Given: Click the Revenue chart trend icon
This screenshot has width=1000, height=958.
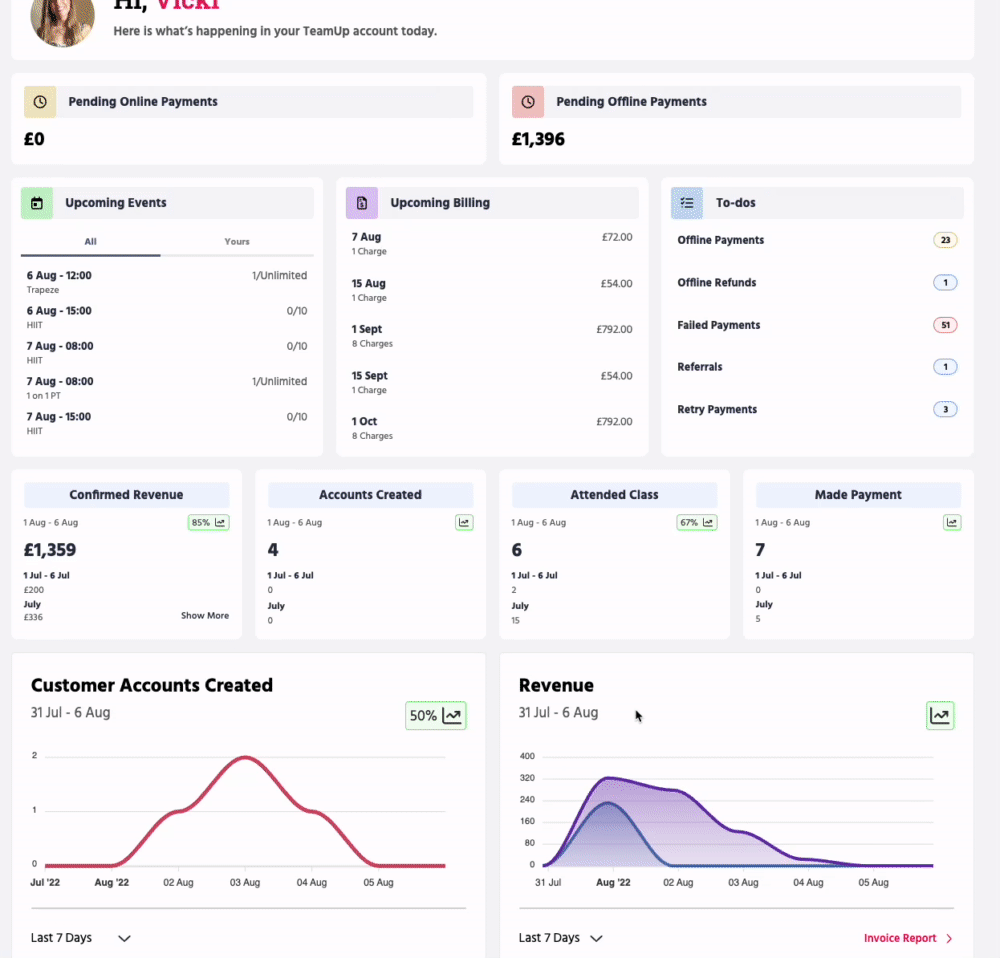Looking at the screenshot, I should coord(940,716).
